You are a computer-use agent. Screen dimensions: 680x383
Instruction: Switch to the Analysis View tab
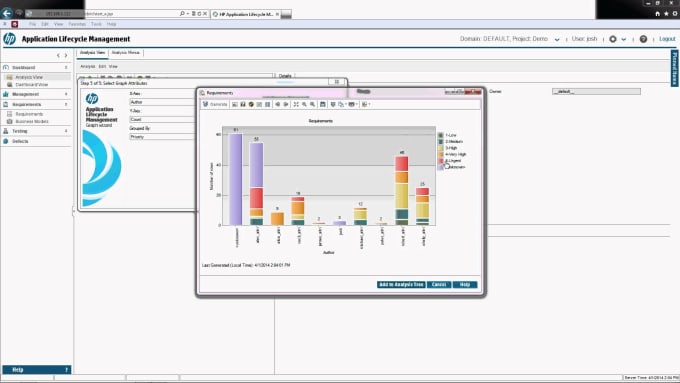point(92,53)
